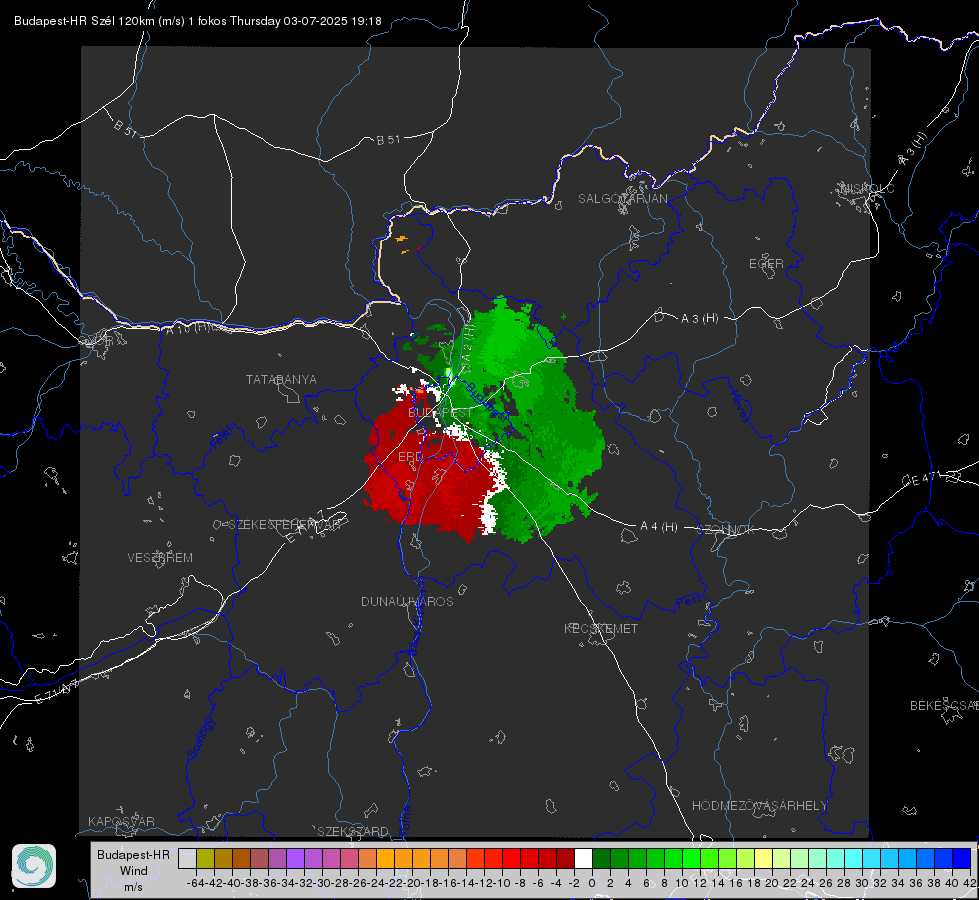Viewport: 979px width, 900px height.
Task: Click the white BUDAPEST city label
Action: point(440,413)
